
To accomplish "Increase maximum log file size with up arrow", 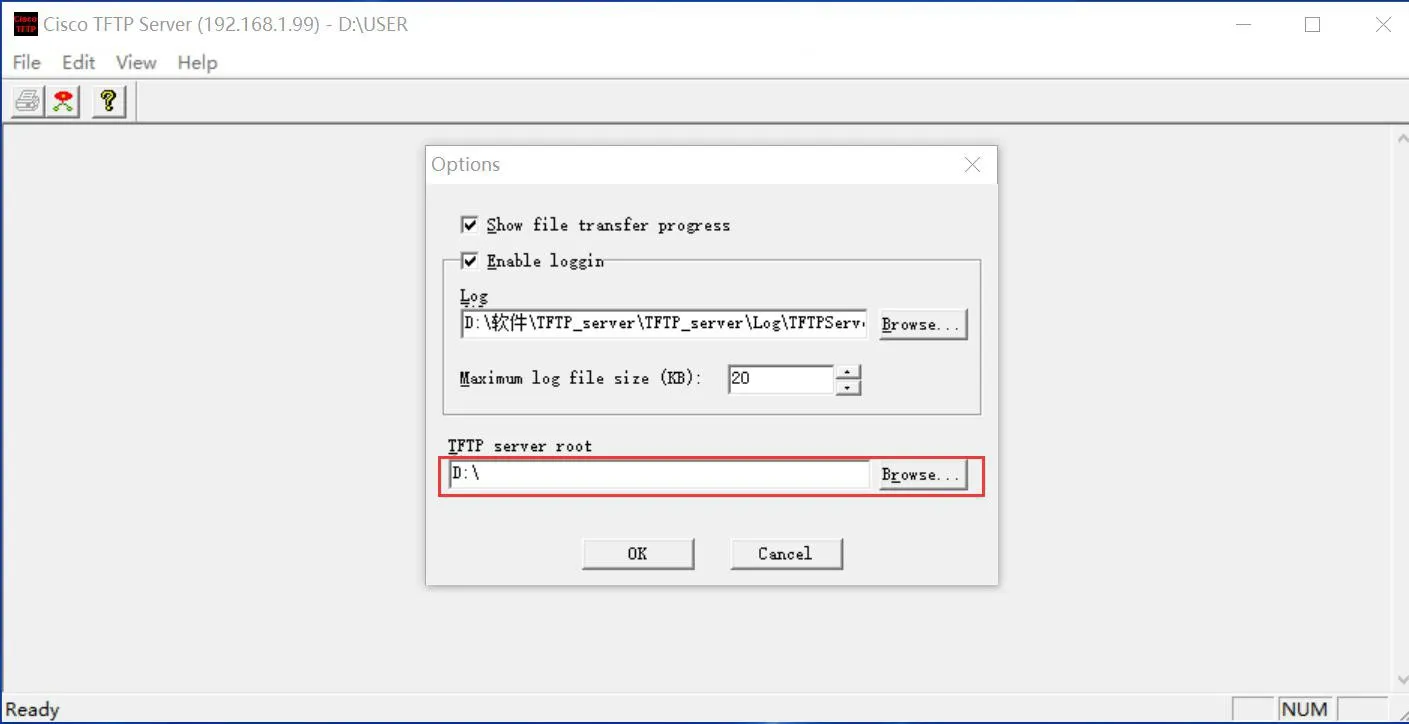I will click(x=848, y=373).
